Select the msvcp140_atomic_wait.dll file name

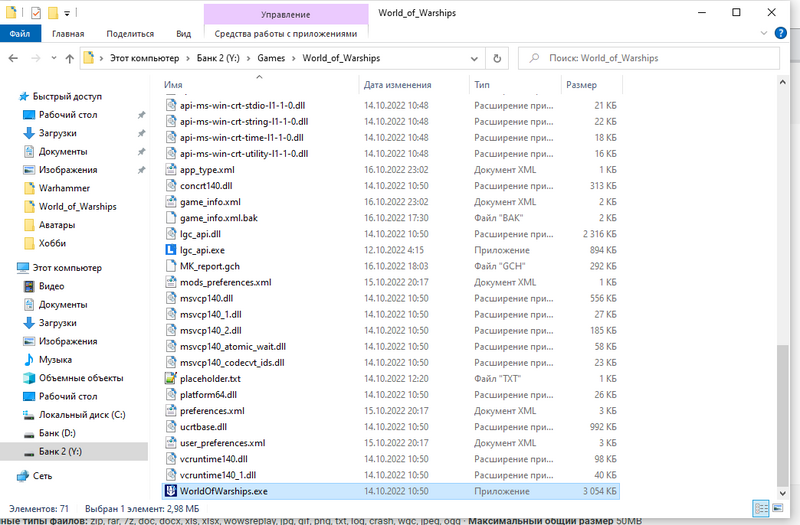[233, 346]
